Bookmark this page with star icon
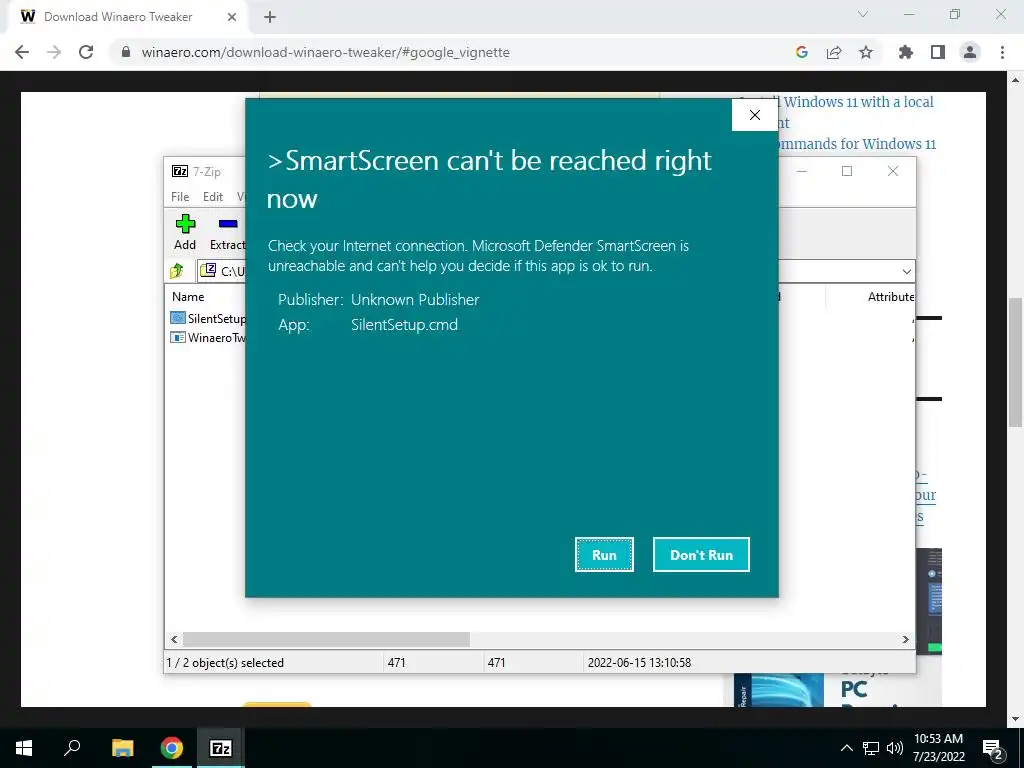This screenshot has height=768, width=1024. 866,52
